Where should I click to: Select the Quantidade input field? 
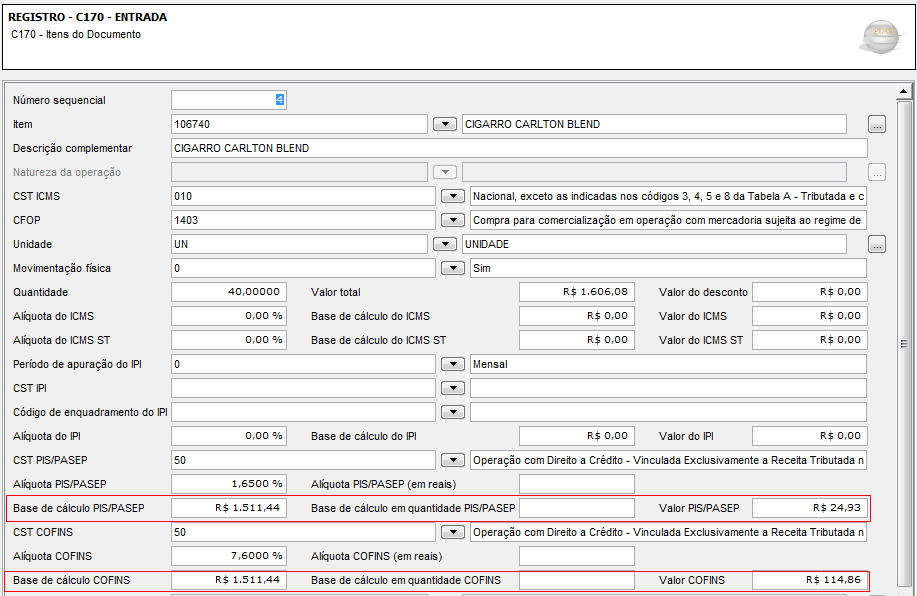click(x=229, y=292)
